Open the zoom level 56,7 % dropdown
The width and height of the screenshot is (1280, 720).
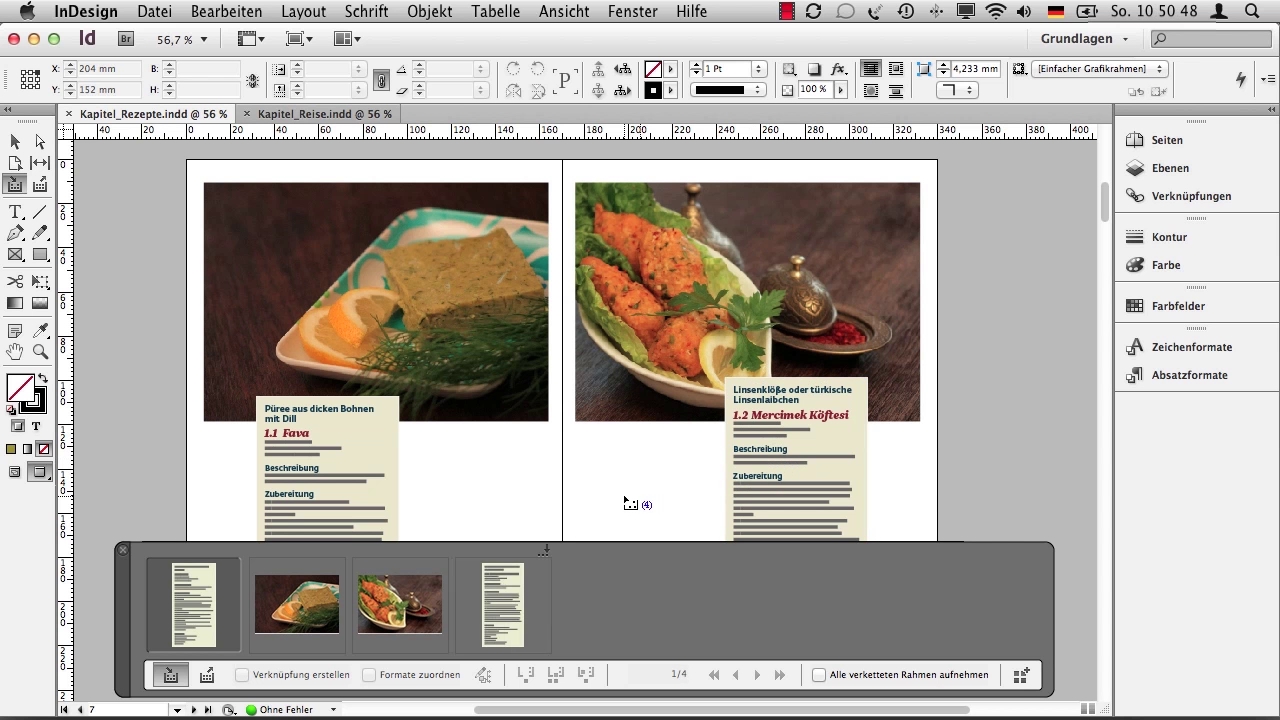click(204, 40)
